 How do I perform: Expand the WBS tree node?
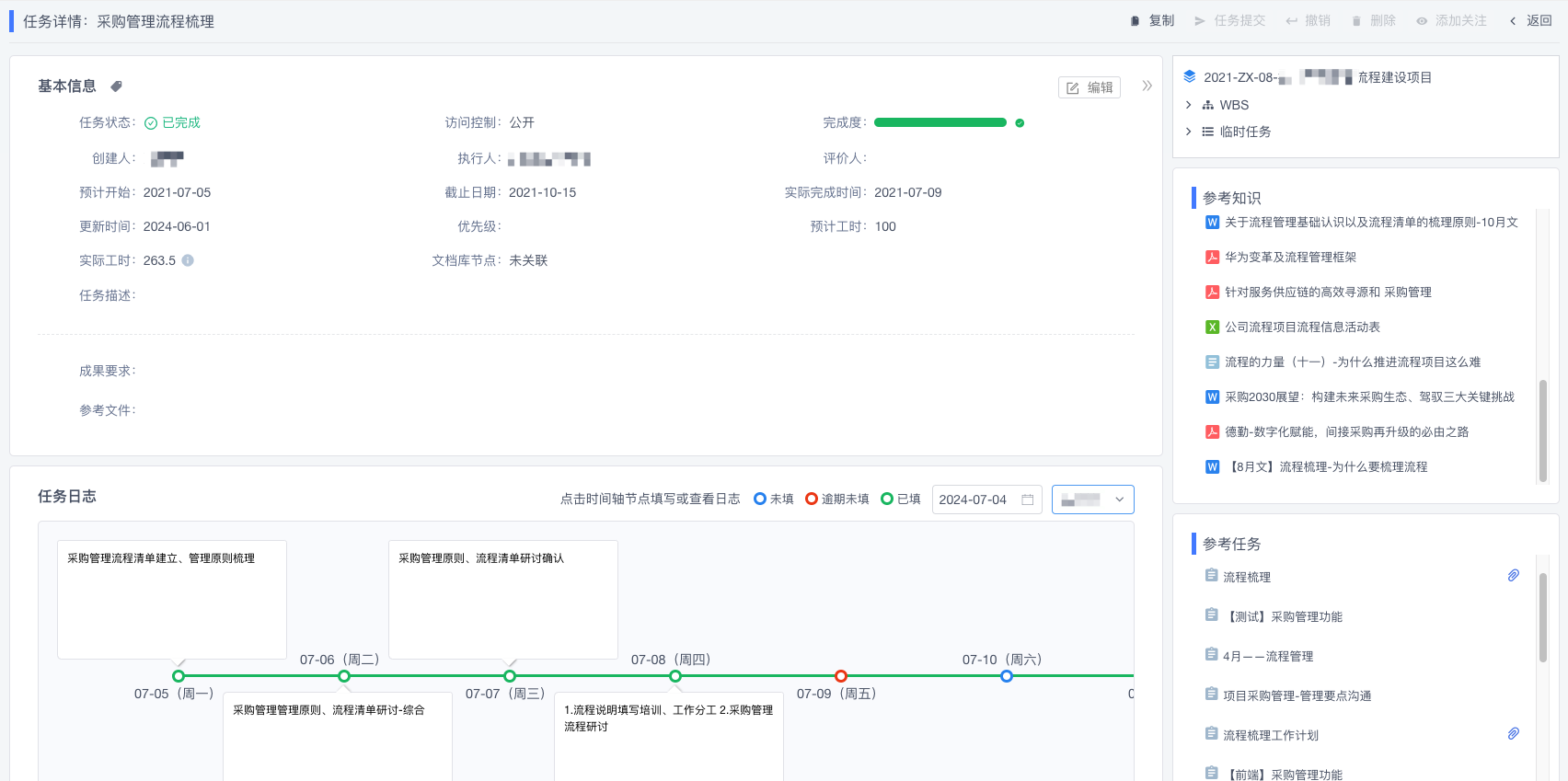[x=1188, y=105]
